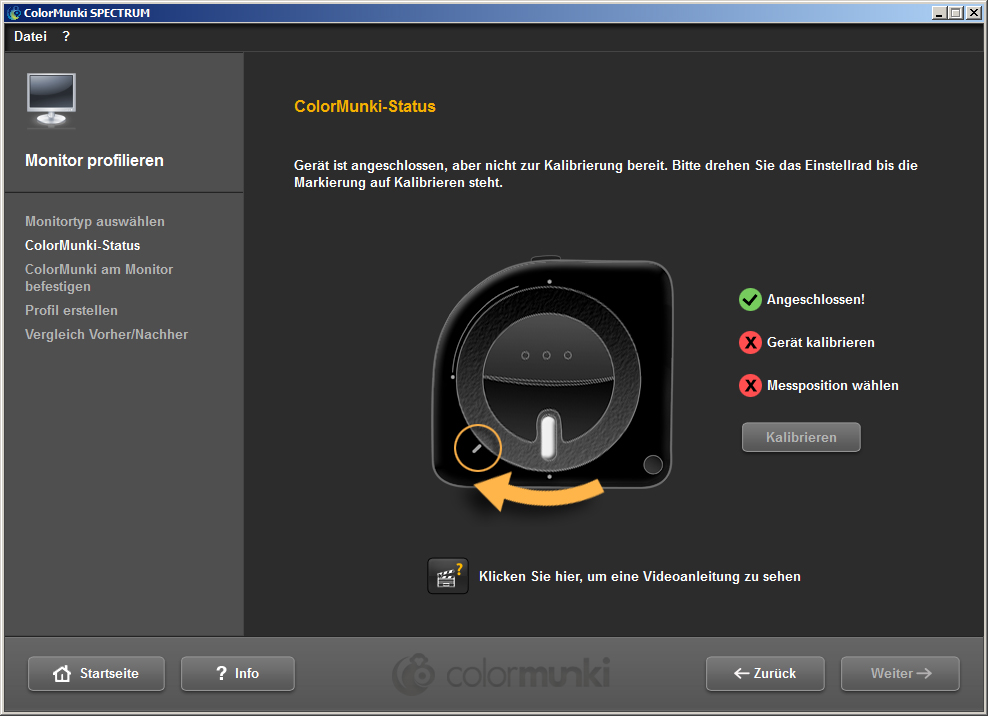Select Profil erstellen step
The height and width of the screenshot is (716, 988).
point(71,310)
